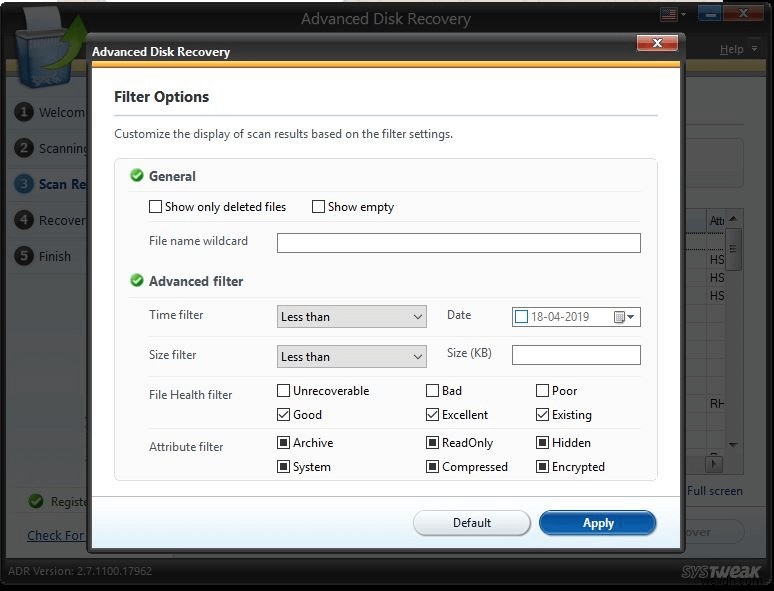This screenshot has height=591, width=774.
Task: Open the Size filter dropdown
Action: click(x=351, y=356)
